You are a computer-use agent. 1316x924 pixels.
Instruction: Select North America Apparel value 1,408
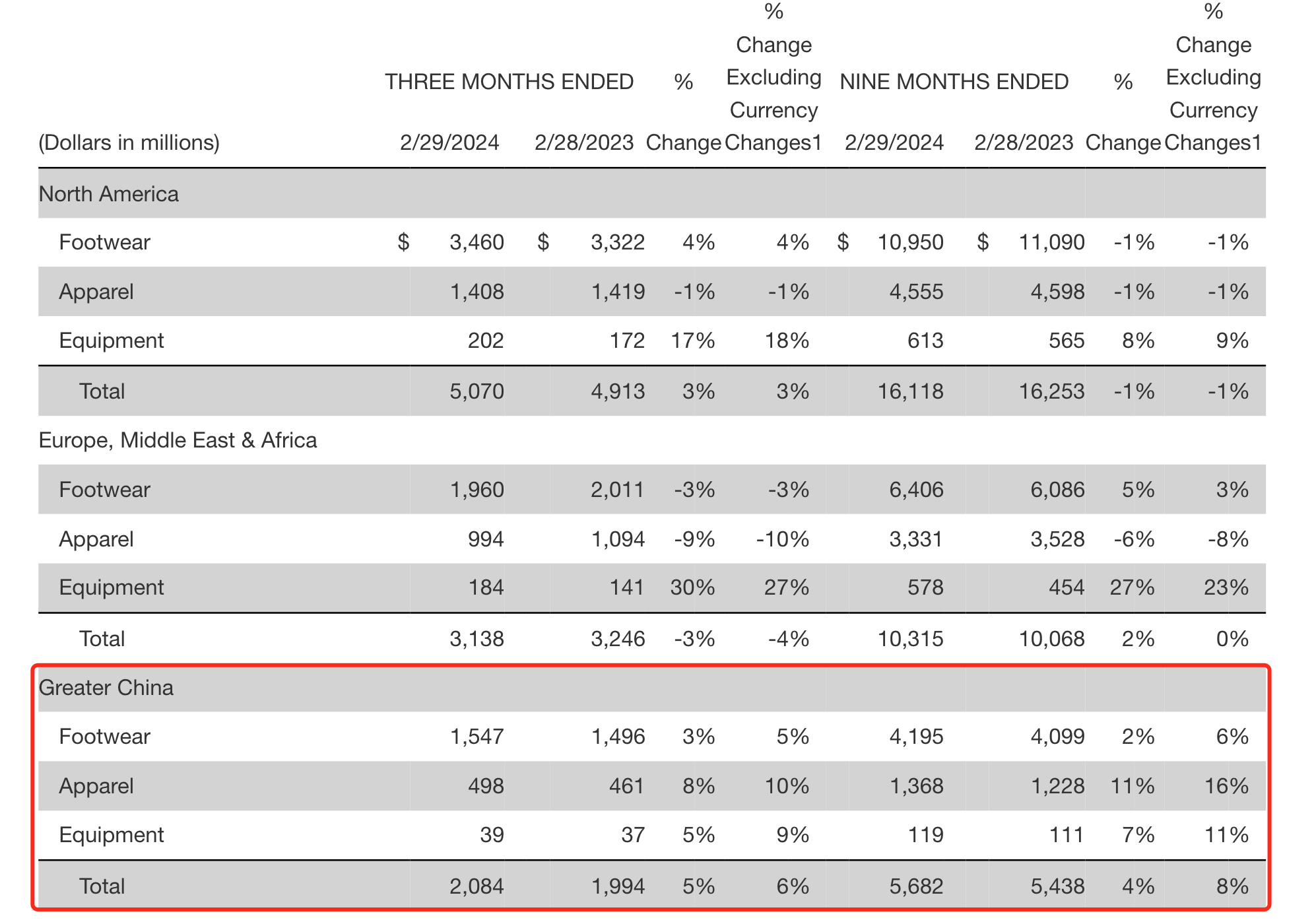pos(477,292)
